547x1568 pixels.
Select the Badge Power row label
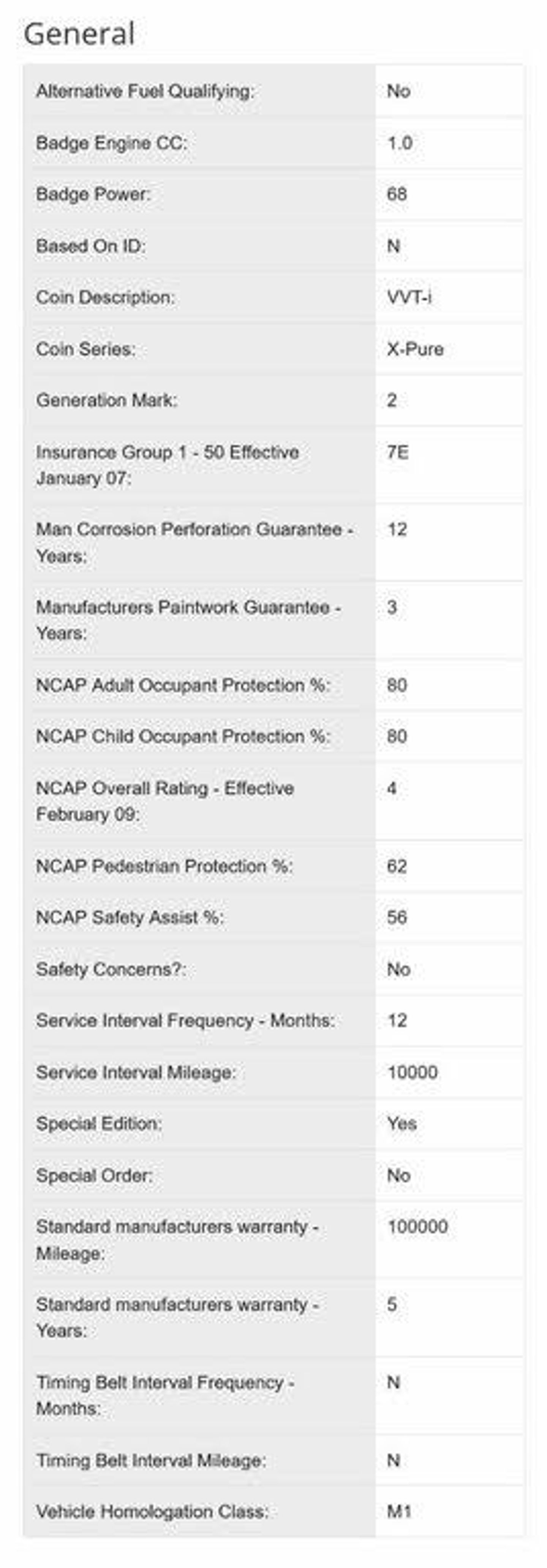pyautogui.click(x=93, y=194)
